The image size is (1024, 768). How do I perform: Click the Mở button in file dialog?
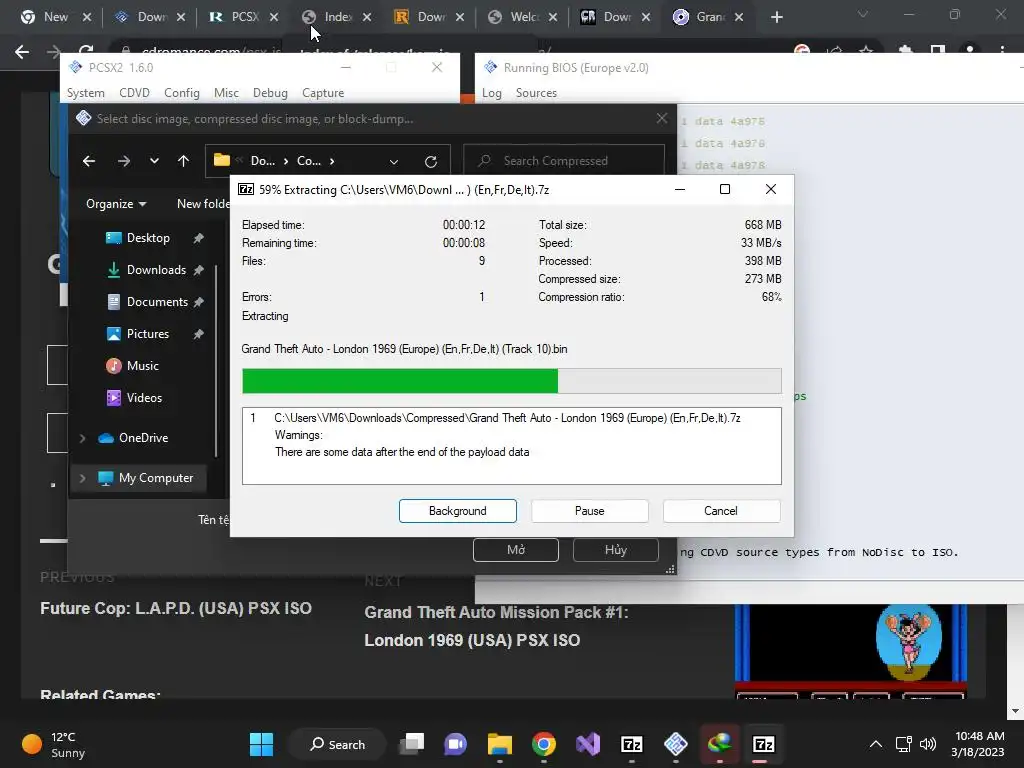pos(516,550)
